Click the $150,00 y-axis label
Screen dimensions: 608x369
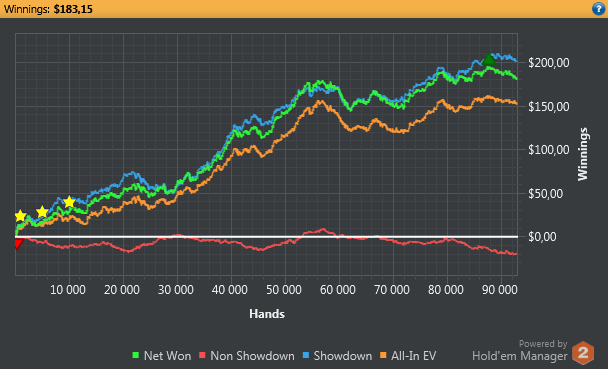[549, 107]
